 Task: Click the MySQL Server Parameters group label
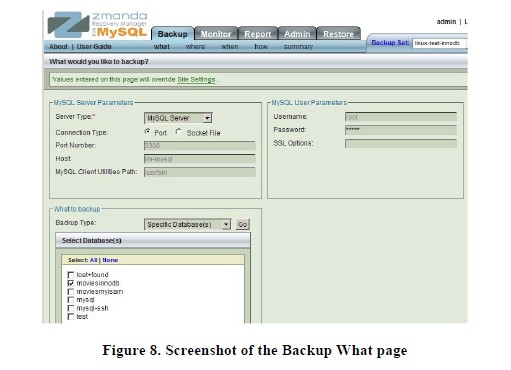[x=93, y=103]
